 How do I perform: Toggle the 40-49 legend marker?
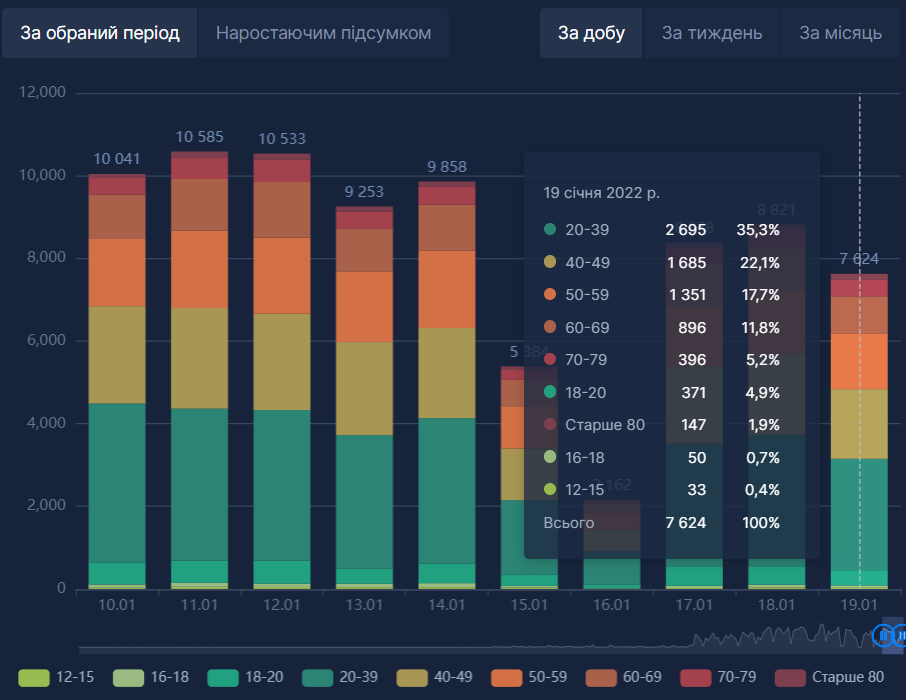pyautogui.click(x=412, y=677)
